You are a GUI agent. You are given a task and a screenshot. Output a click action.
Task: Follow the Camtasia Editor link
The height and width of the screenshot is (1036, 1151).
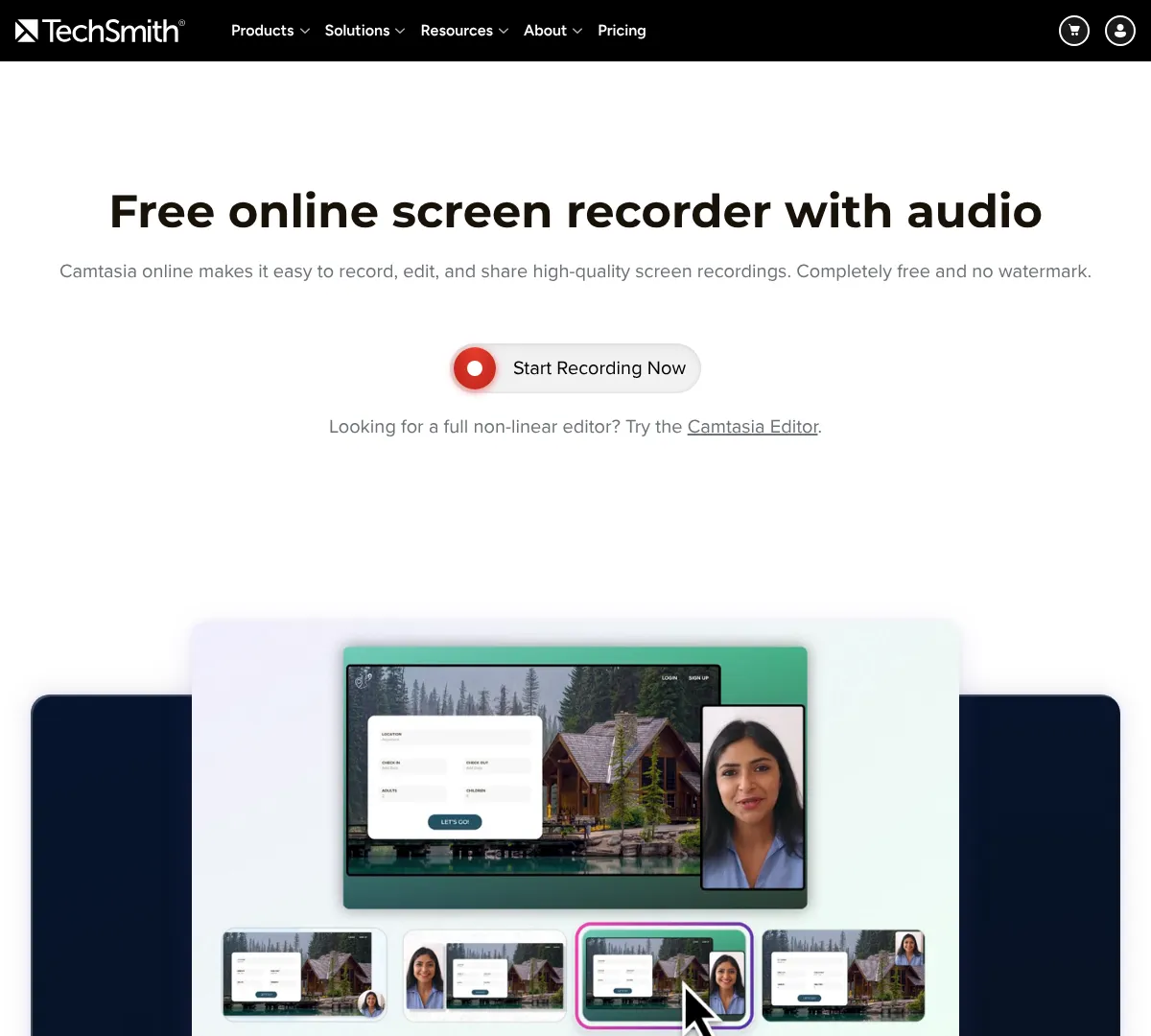[x=753, y=427]
